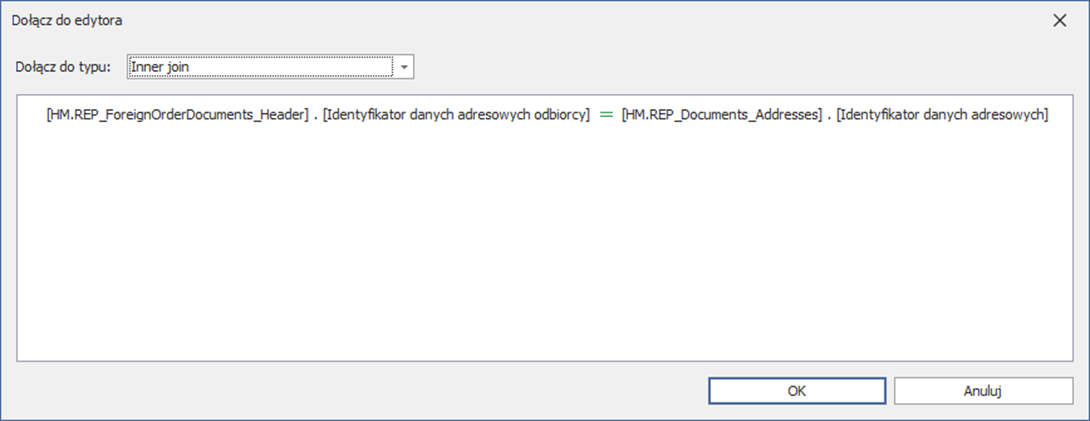1090x421 pixels.
Task: Click the dot after Documents_Addresses
Action: (x=828, y=117)
